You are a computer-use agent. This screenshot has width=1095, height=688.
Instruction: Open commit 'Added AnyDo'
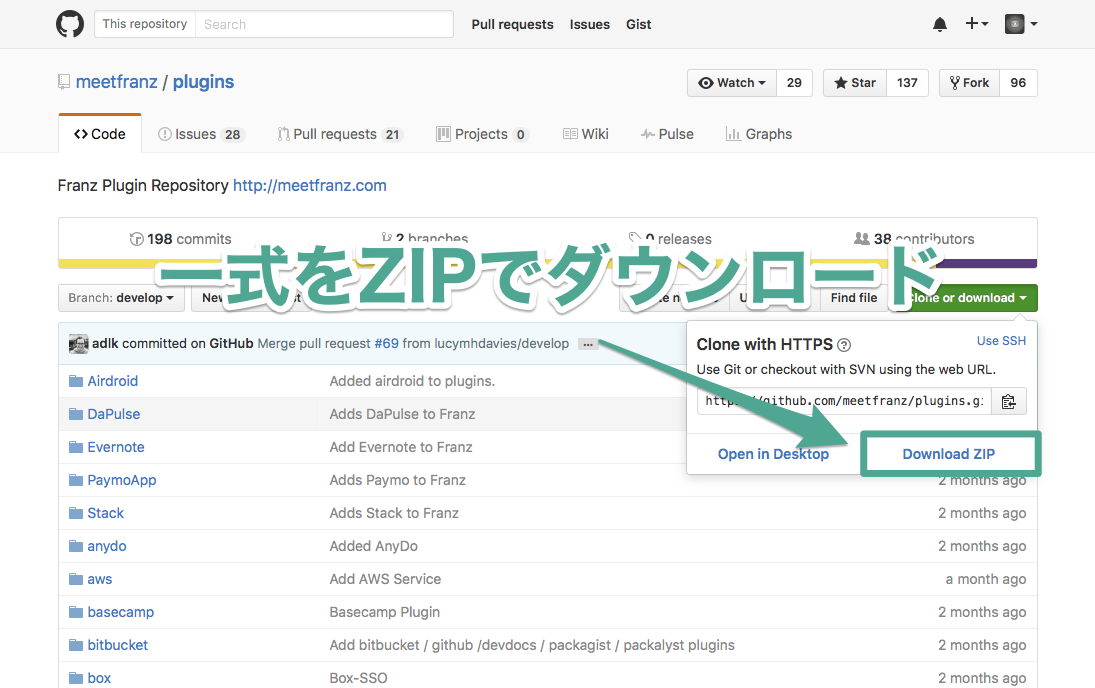374,546
